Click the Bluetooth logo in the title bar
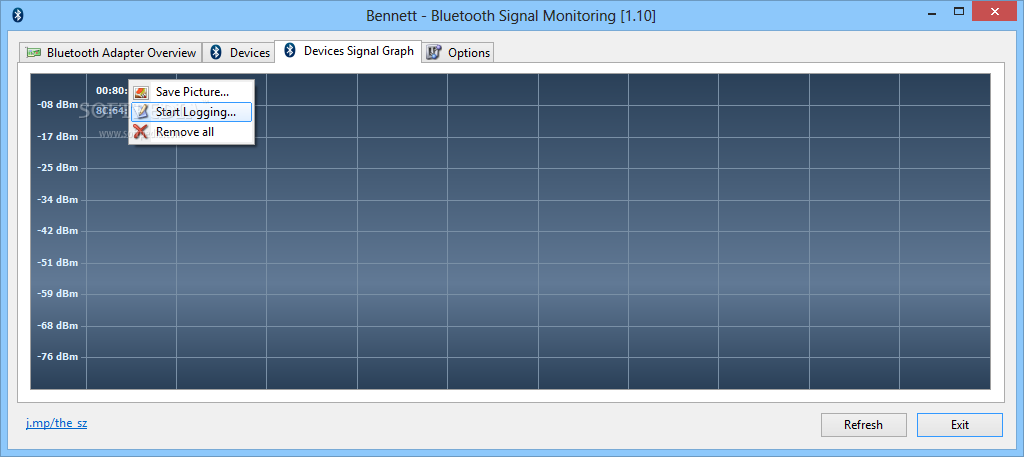1024x457 pixels. pos(18,14)
